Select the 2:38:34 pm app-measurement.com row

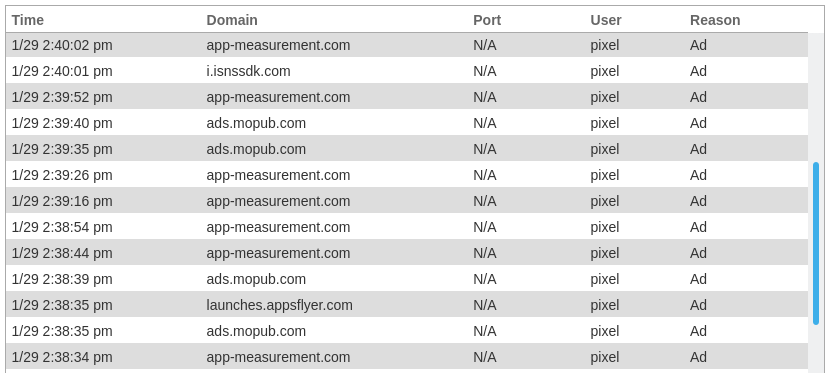point(407,357)
